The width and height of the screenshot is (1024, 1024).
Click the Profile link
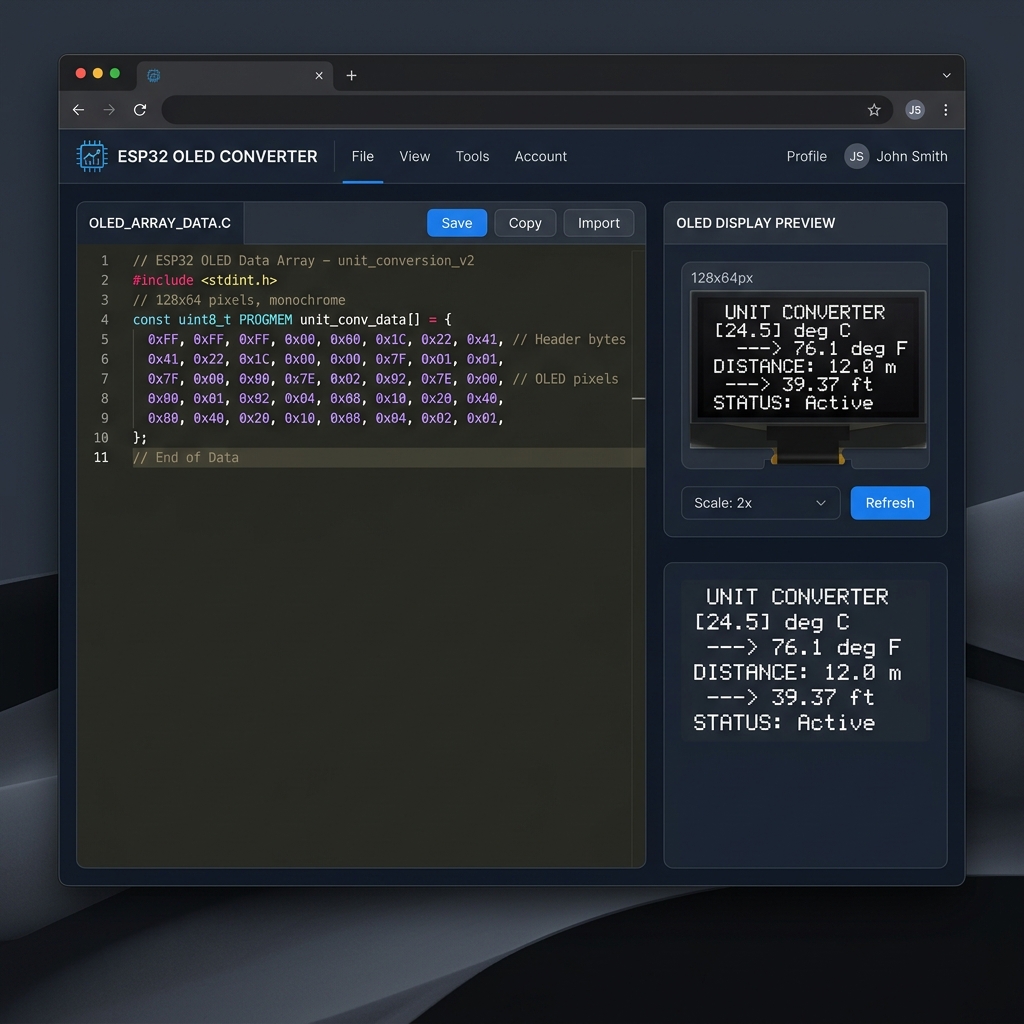pos(806,157)
